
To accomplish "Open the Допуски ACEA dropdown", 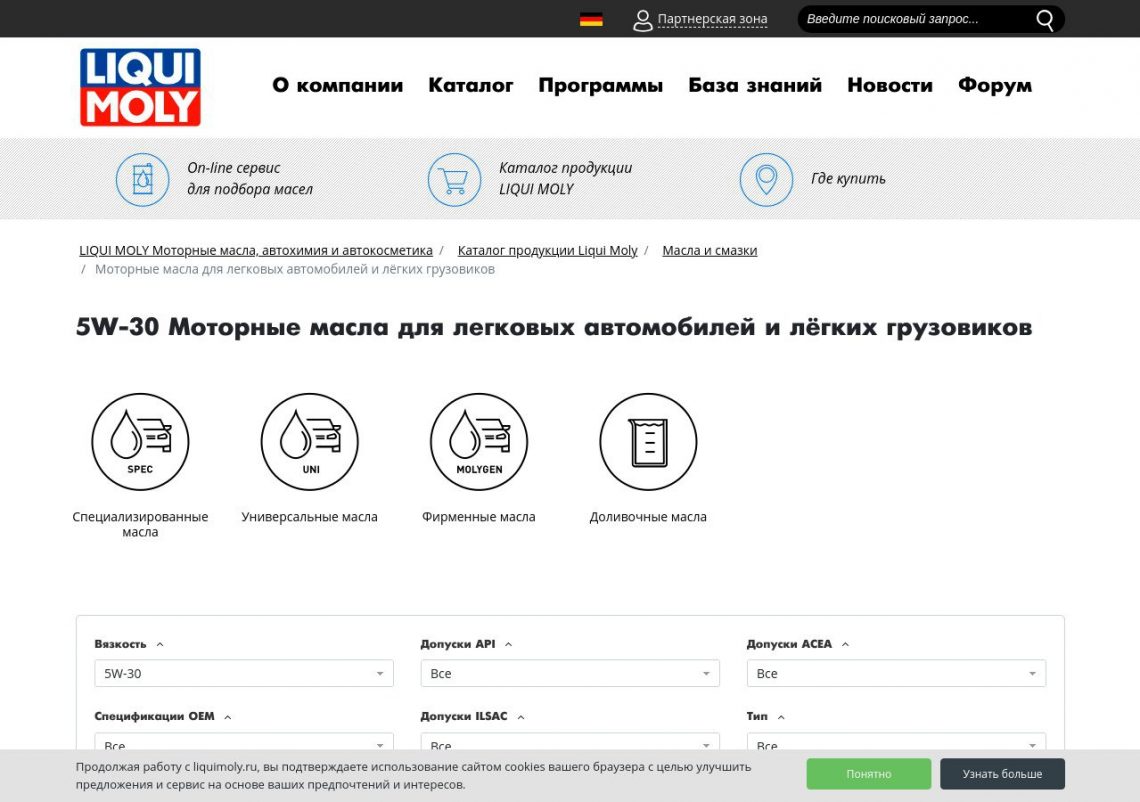I will (896, 673).
